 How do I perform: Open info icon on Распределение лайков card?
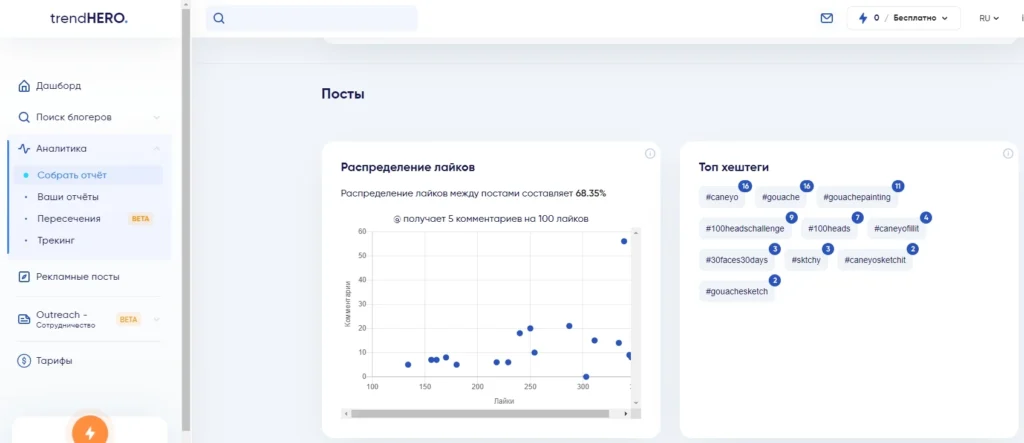tap(650, 154)
